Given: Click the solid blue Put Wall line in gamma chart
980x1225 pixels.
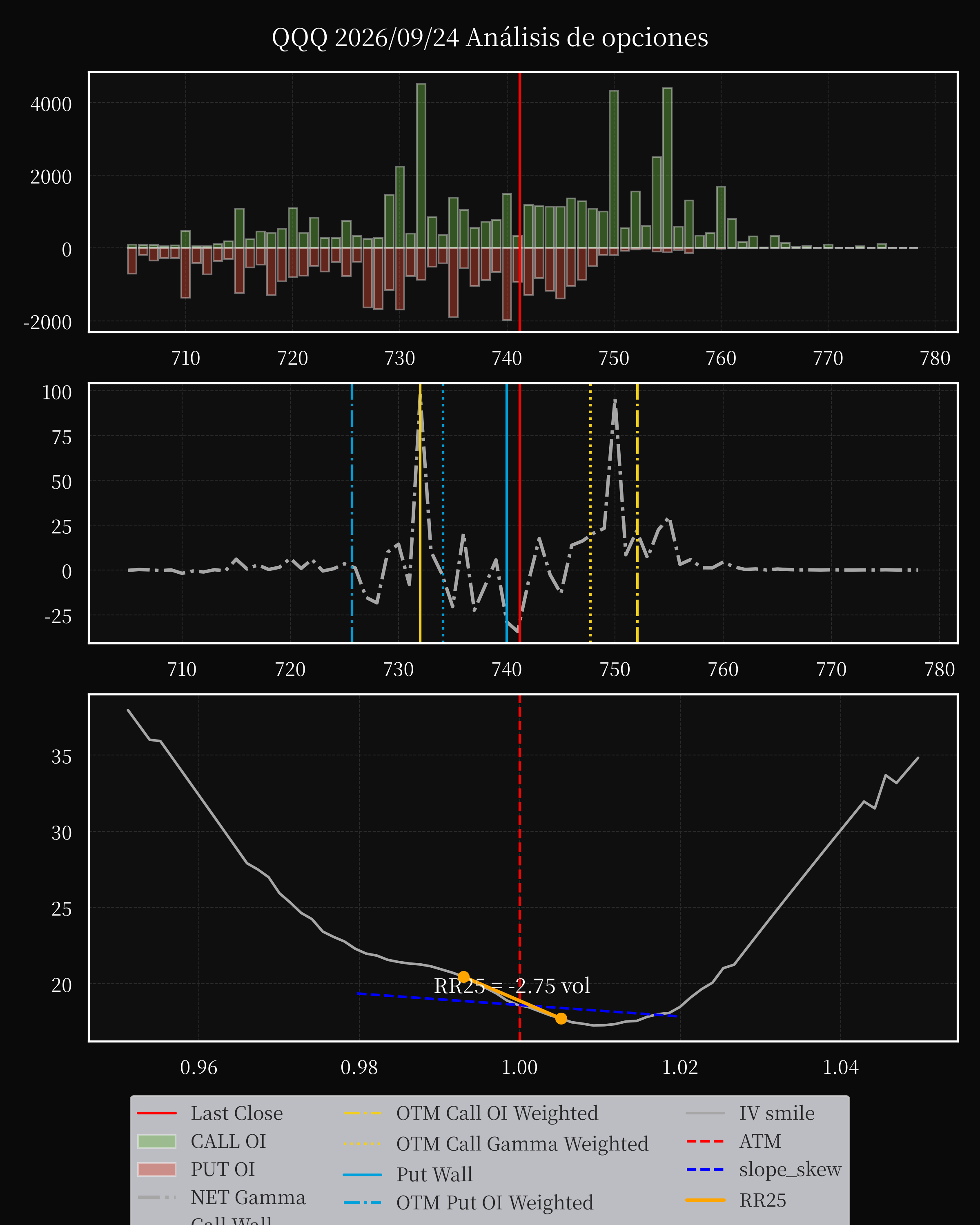Looking at the screenshot, I should click(507, 514).
